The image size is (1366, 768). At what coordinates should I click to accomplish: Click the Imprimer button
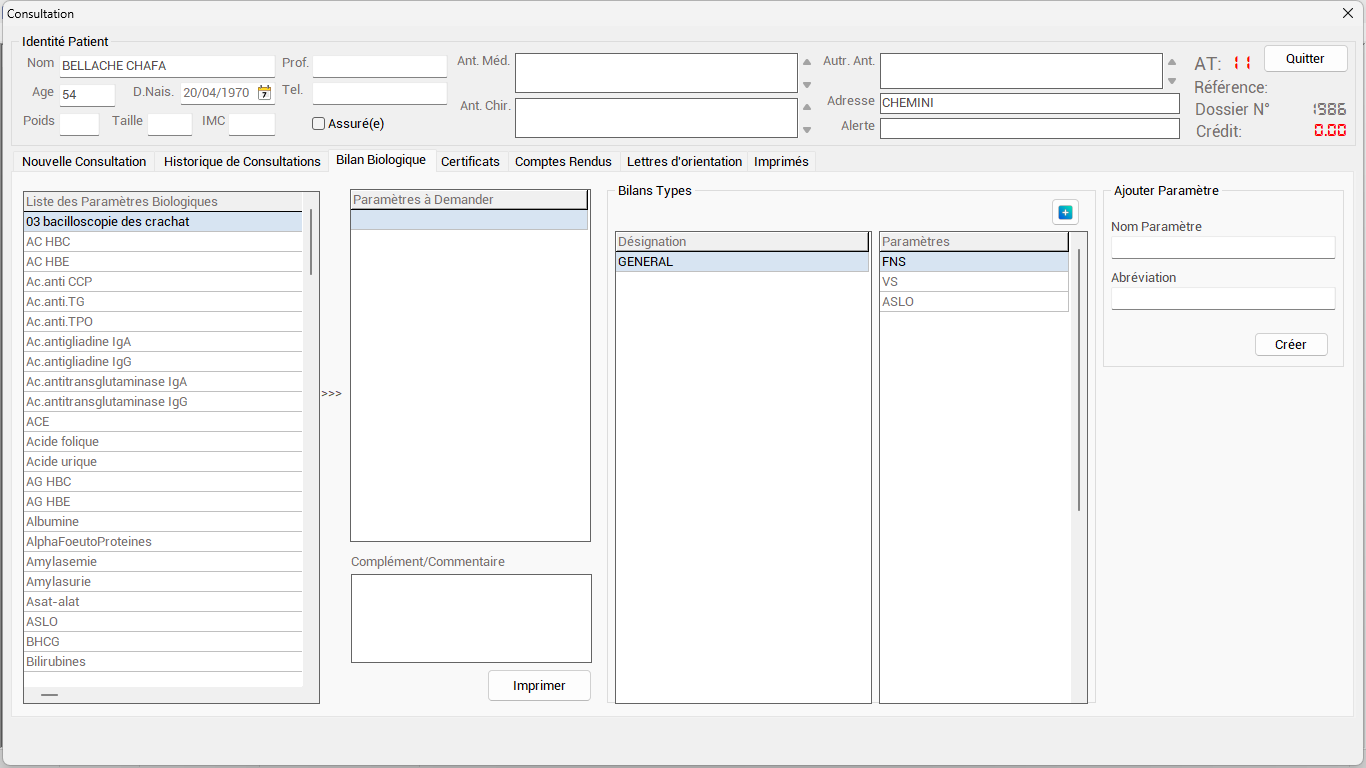coord(539,686)
